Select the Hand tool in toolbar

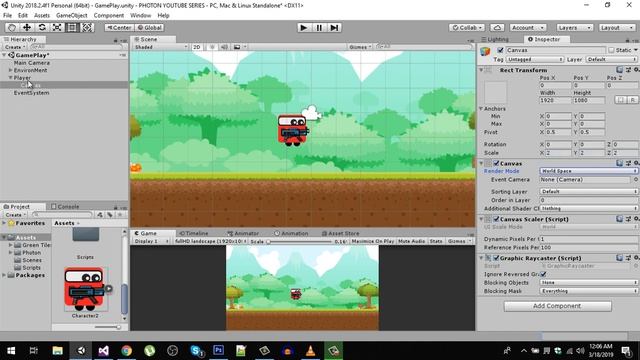[x=12, y=27]
